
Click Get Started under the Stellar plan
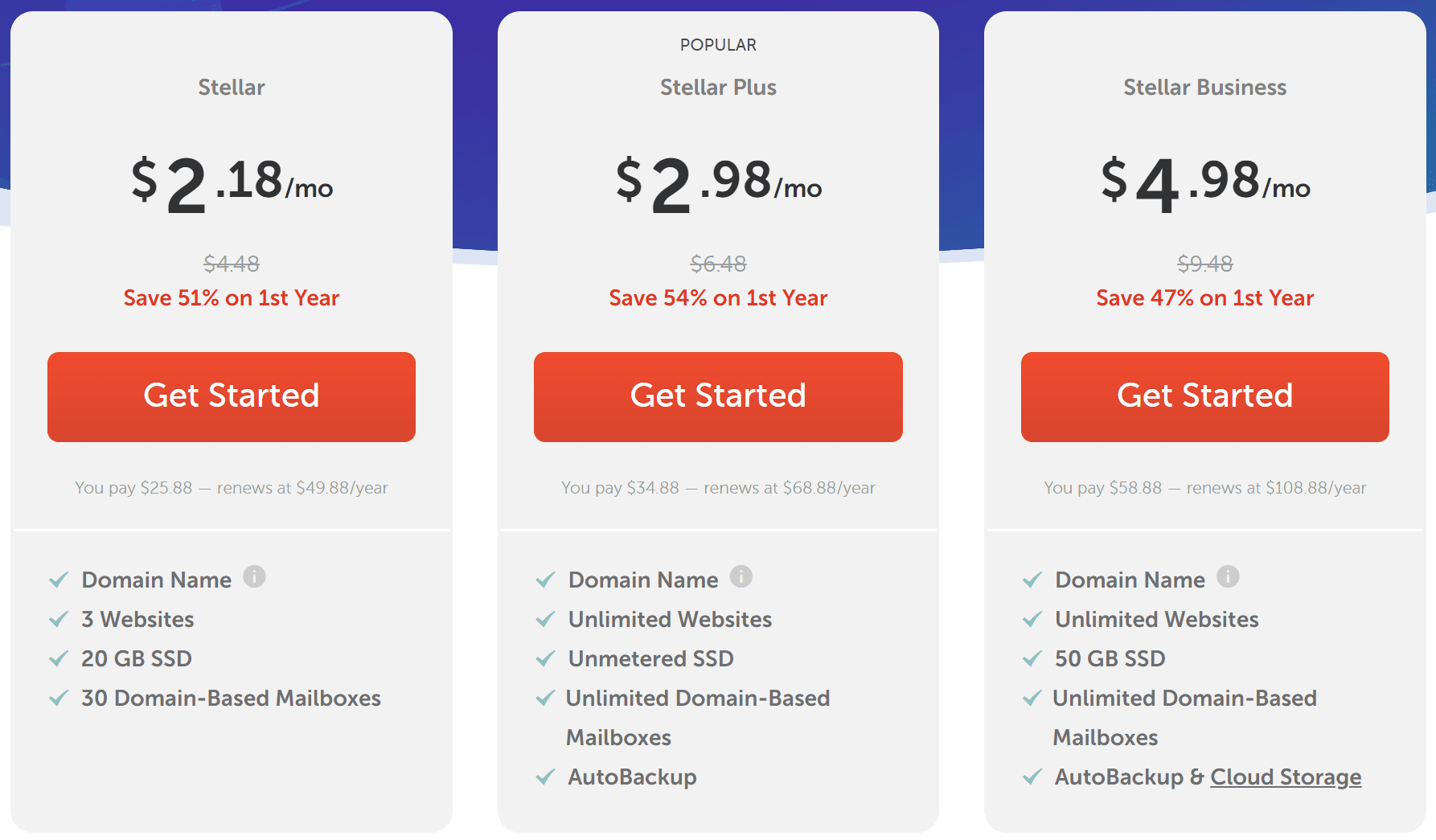click(232, 396)
